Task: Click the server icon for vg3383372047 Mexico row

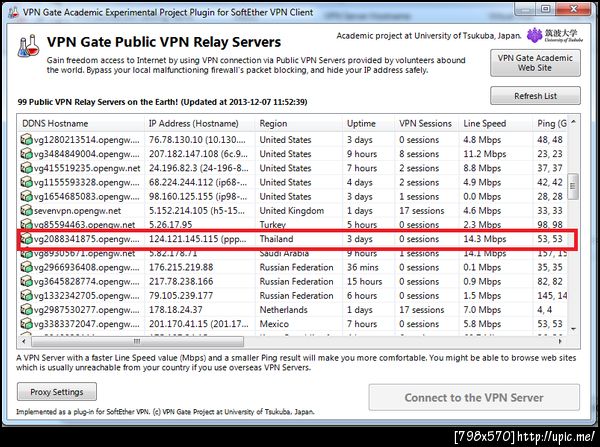Action: pyautogui.click(x=26, y=324)
